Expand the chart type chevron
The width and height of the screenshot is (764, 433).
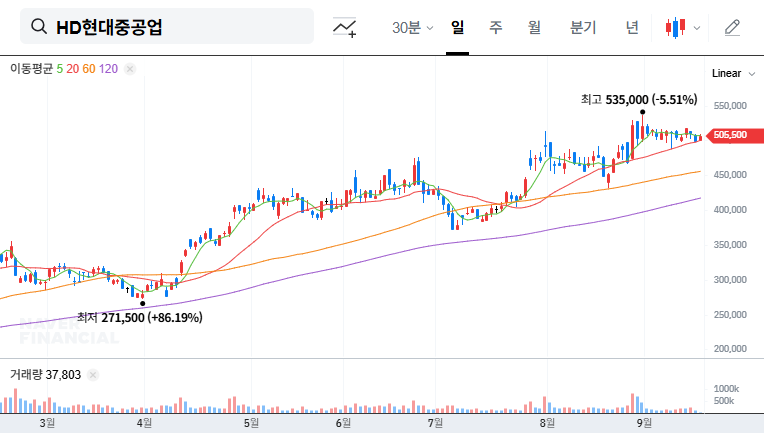(x=697, y=28)
